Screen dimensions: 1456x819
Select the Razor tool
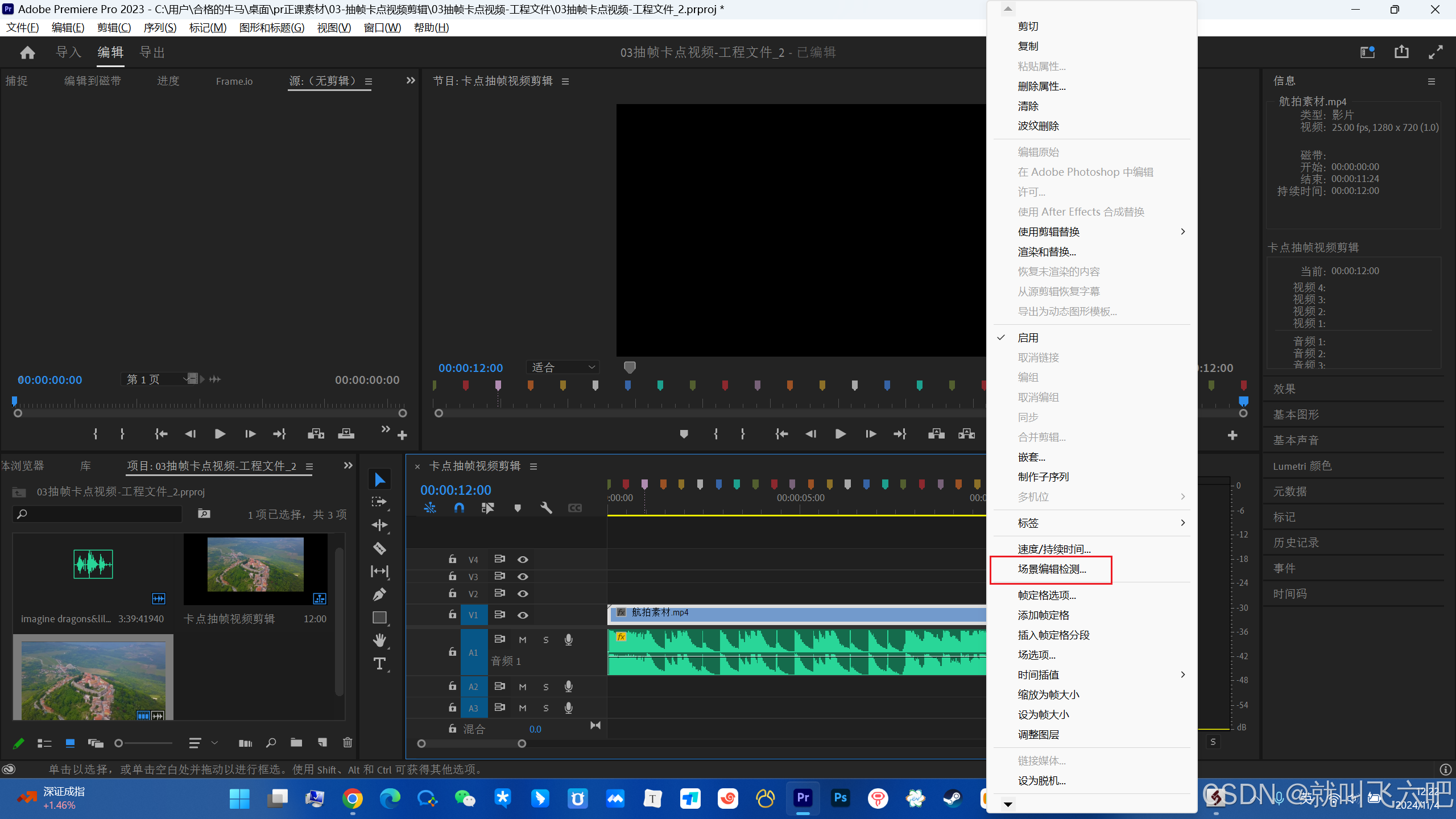pos(379,548)
